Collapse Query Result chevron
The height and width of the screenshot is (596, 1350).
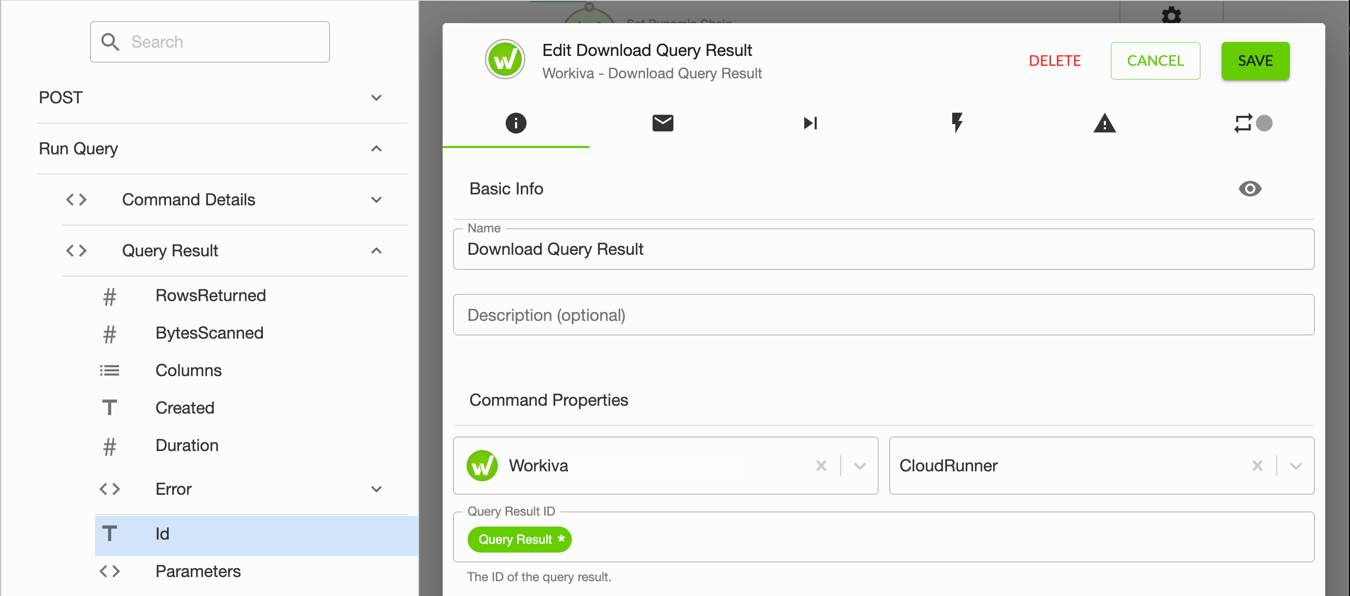click(x=376, y=251)
